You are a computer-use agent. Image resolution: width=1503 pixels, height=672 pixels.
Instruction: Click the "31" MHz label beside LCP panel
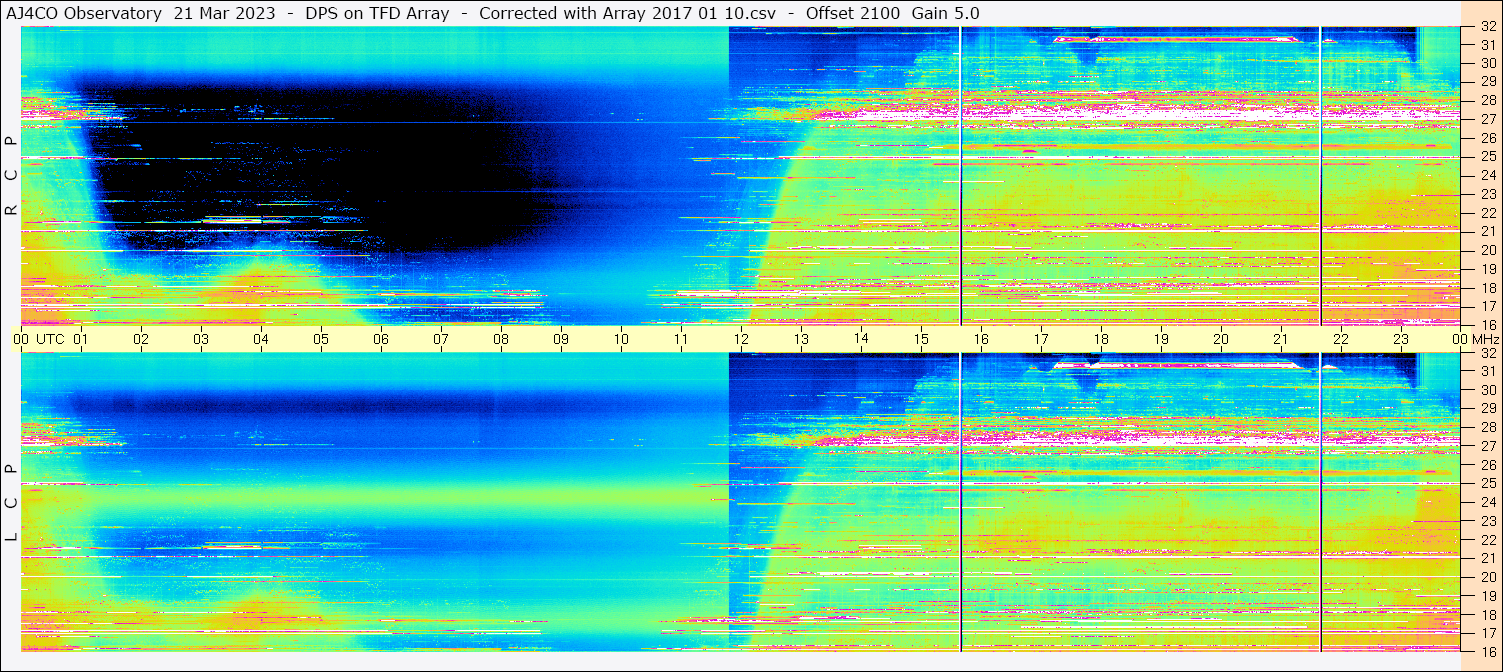[x=1487, y=371]
